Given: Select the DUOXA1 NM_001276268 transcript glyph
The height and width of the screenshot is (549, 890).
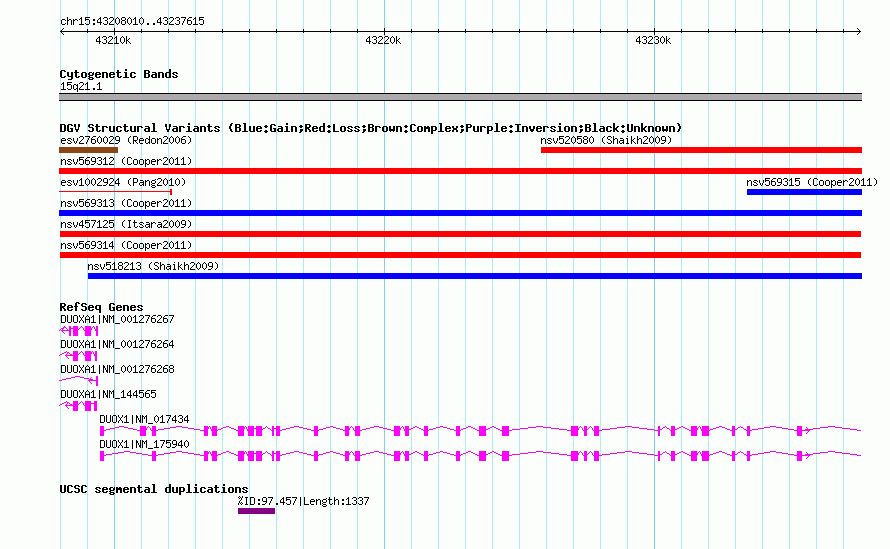Looking at the screenshot, I should (79, 380).
